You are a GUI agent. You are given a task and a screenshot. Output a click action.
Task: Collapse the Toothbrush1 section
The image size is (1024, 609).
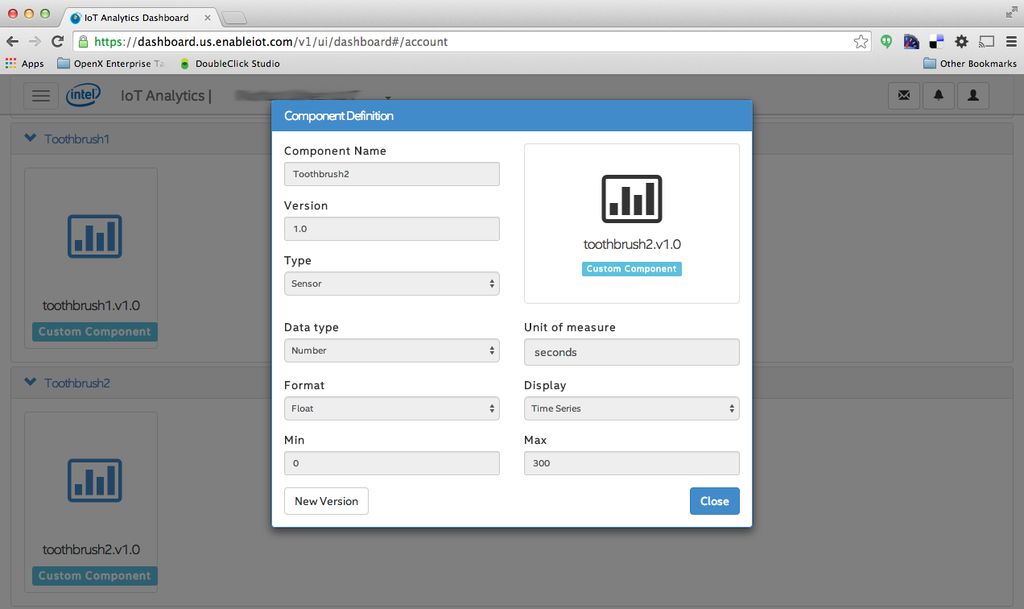[x=30, y=138]
